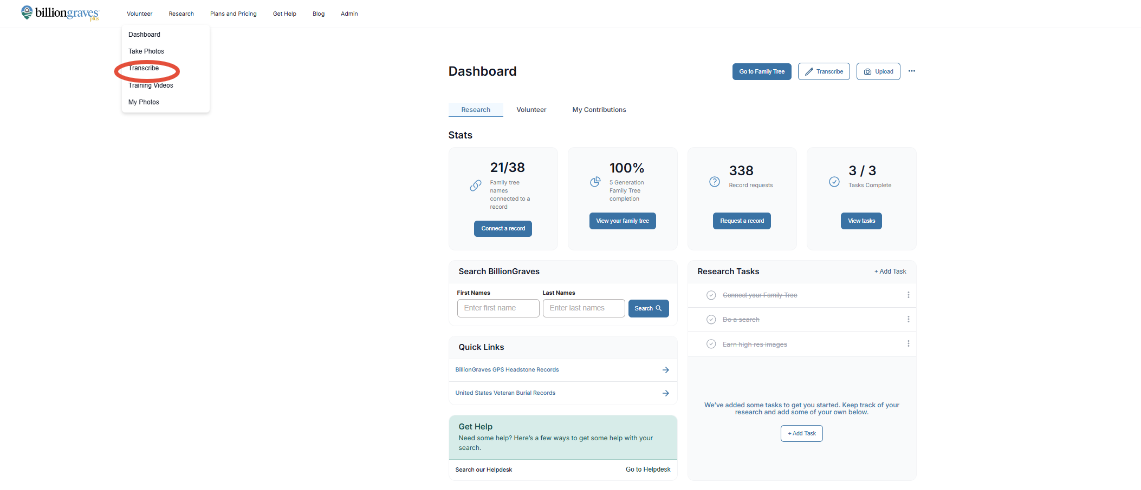Click the BillionGraves logo

pos(60,13)
